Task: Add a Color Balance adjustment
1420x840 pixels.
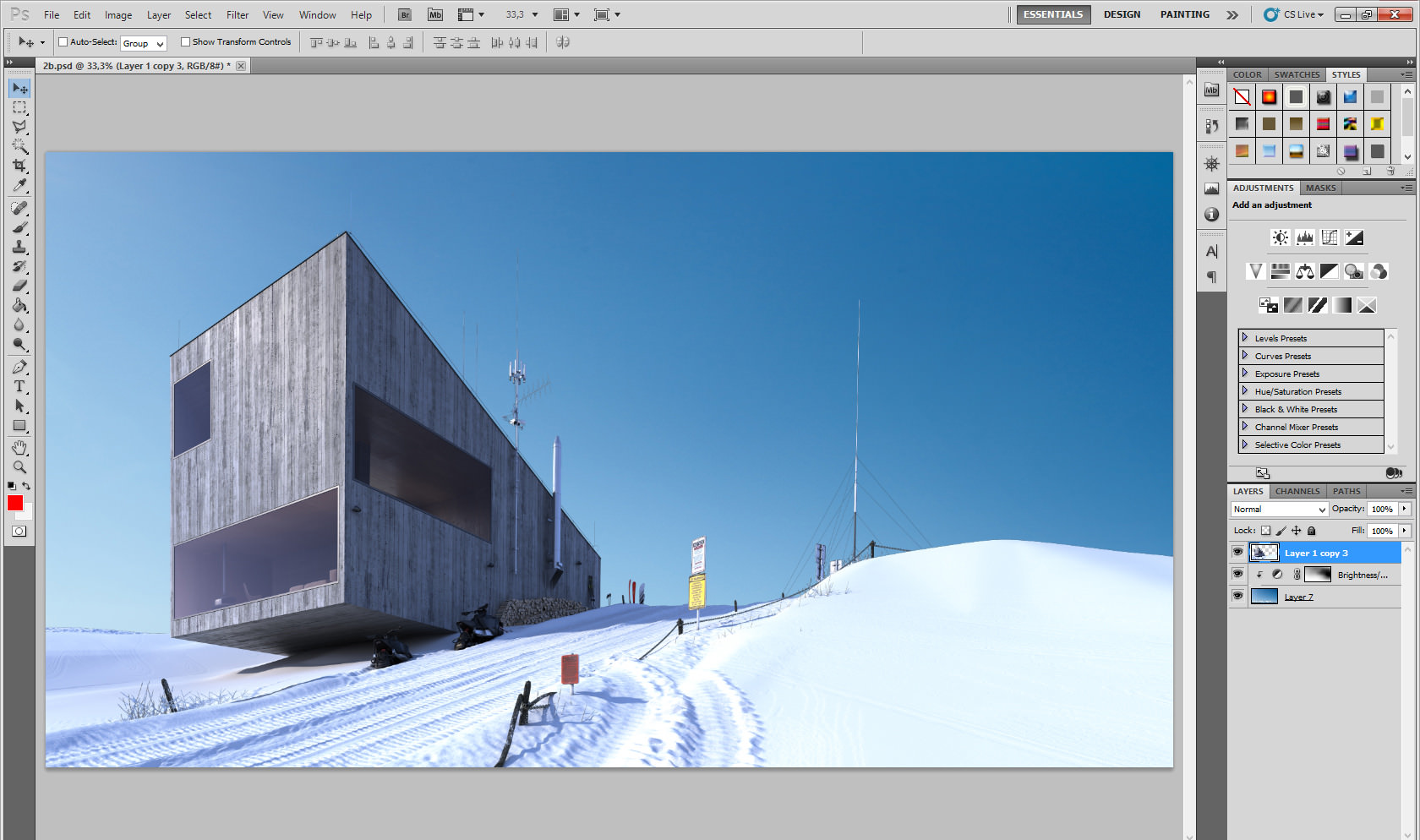Action: tap(1305, 271)
